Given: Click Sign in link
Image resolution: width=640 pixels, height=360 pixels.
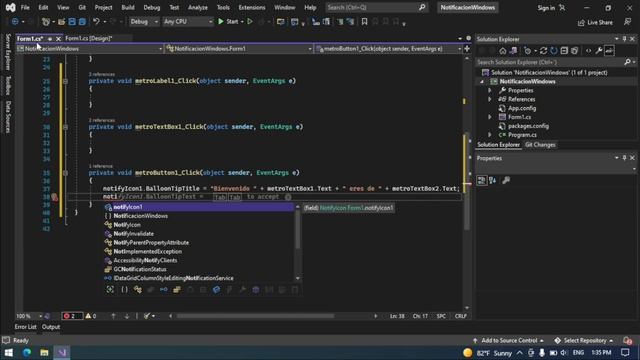Looking at the screenshot, I should (546, 8).
